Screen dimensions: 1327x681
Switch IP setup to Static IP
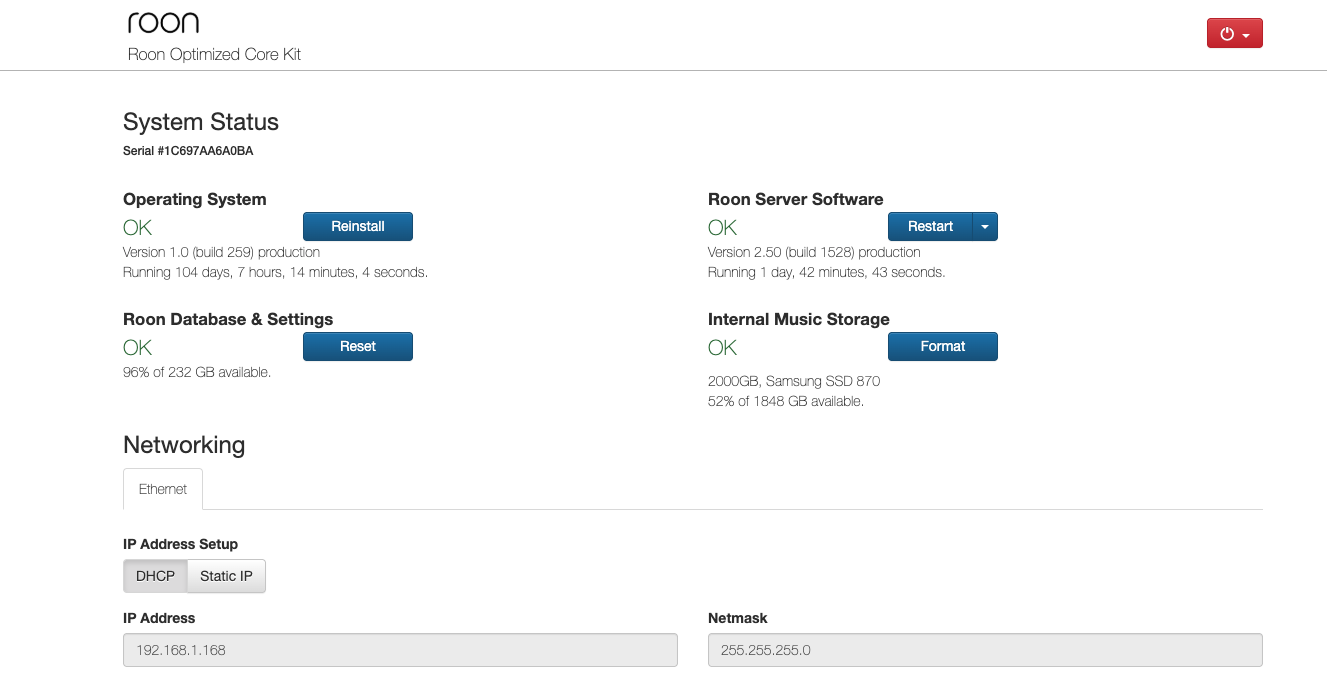(226, 576)
